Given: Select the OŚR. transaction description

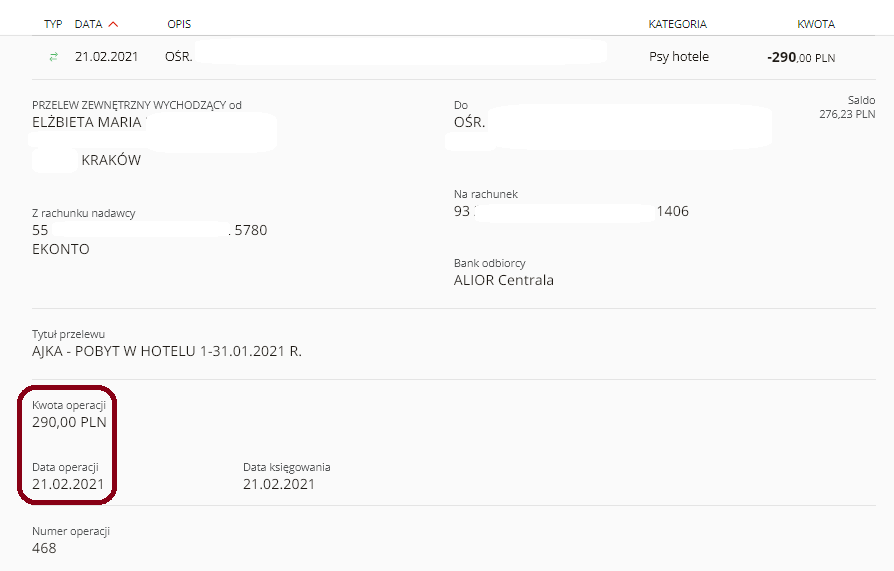Looking at the screenshot, I should [178, 56].
